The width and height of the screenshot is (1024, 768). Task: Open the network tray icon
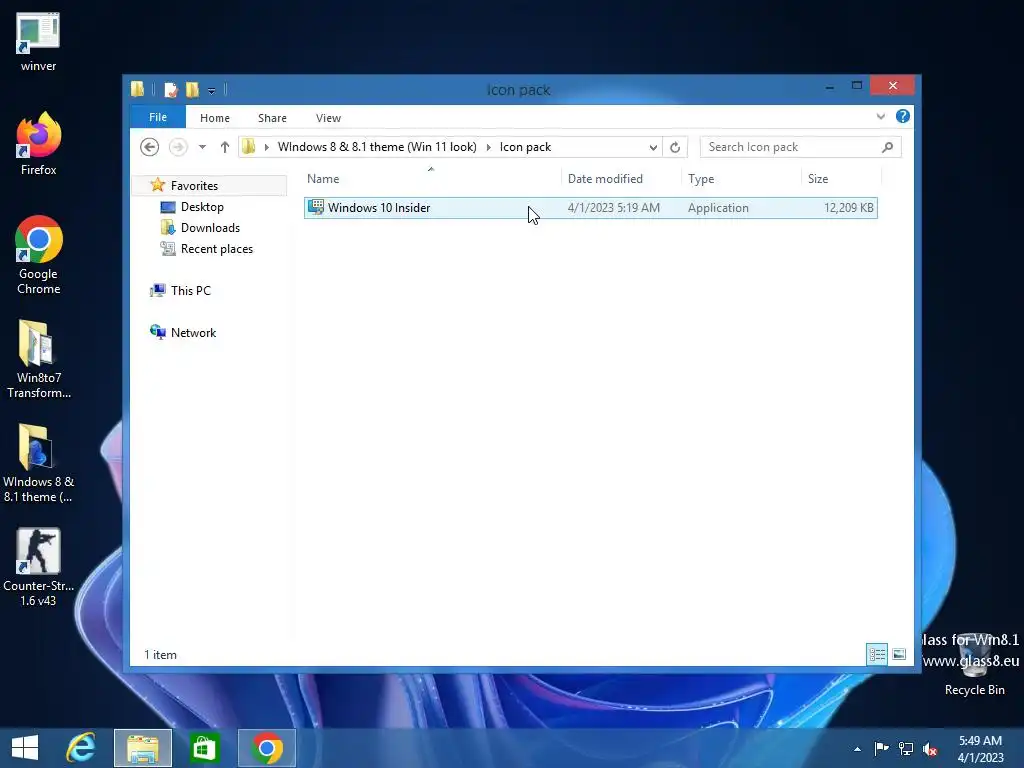pos(906,748)
